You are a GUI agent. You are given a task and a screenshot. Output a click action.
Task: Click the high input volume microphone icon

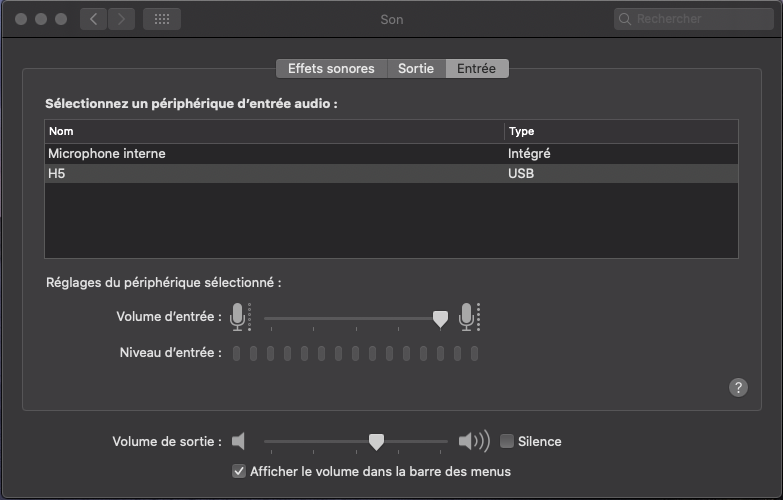coord(469,317)
